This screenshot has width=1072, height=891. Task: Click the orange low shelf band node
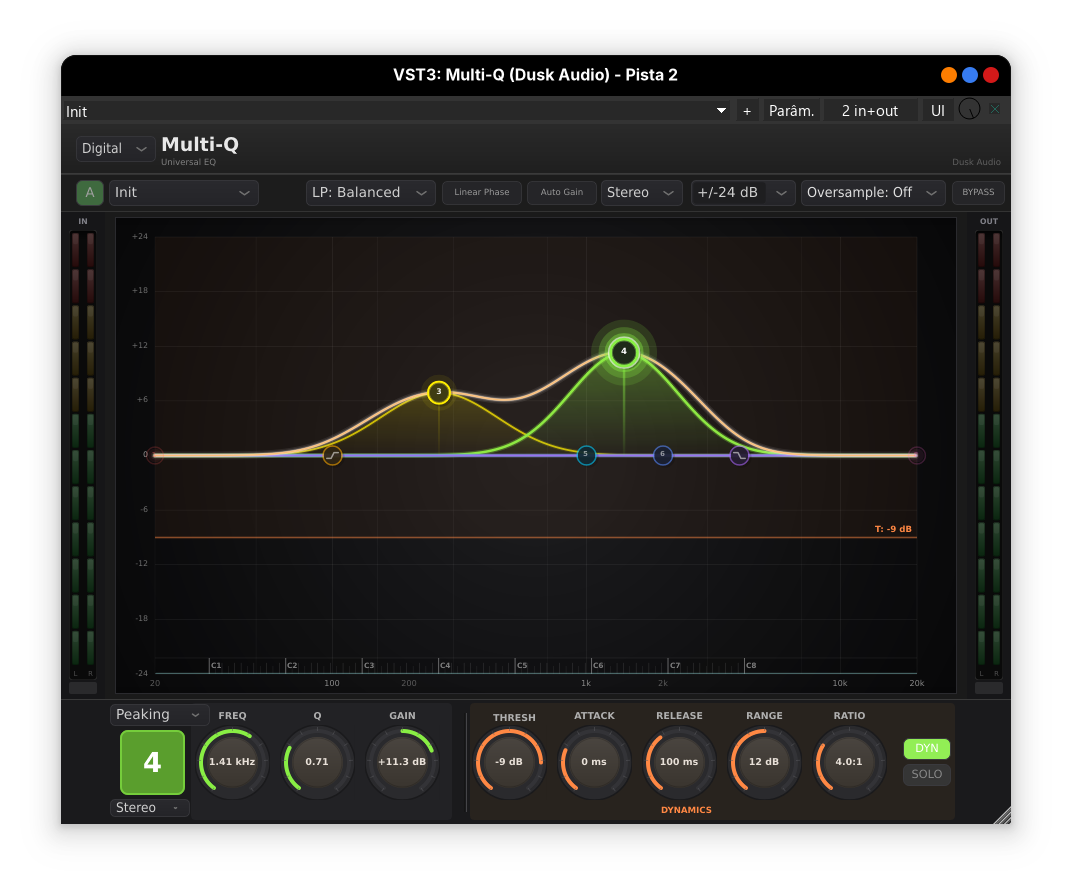(332, 456)
